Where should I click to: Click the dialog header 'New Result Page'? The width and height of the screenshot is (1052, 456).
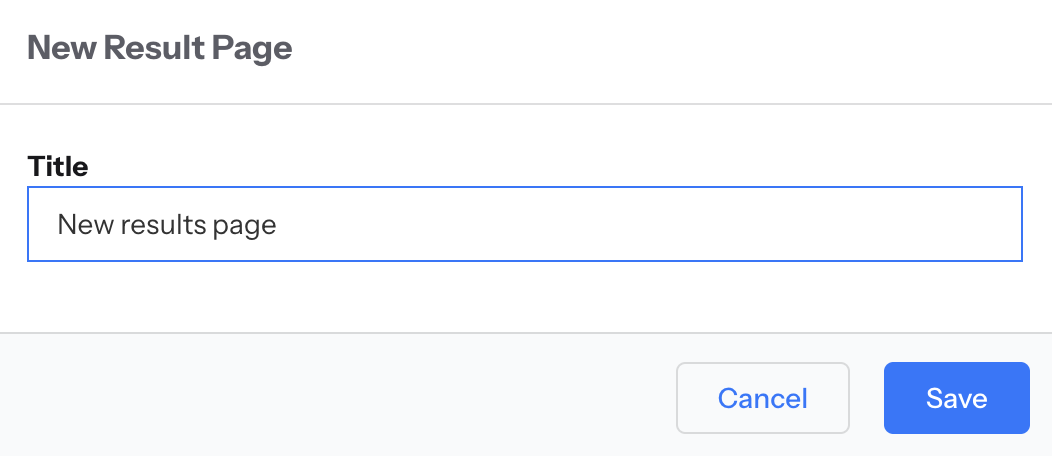point(159,48)
